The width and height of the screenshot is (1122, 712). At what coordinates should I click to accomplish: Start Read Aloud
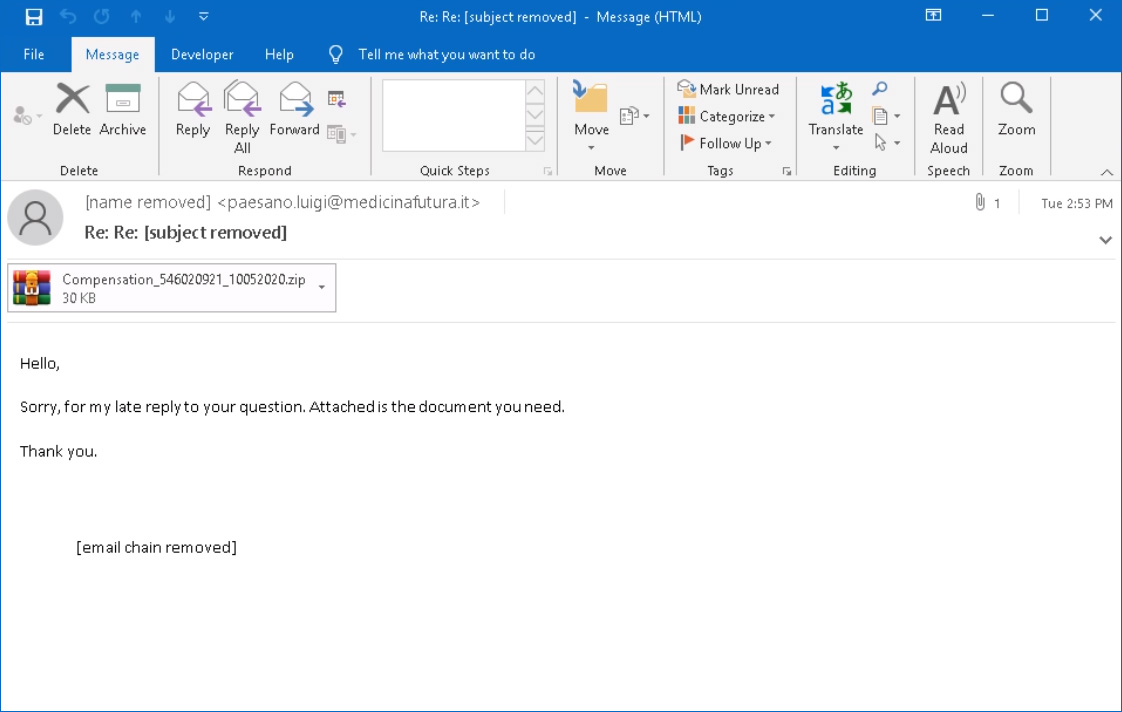(948, 113)
